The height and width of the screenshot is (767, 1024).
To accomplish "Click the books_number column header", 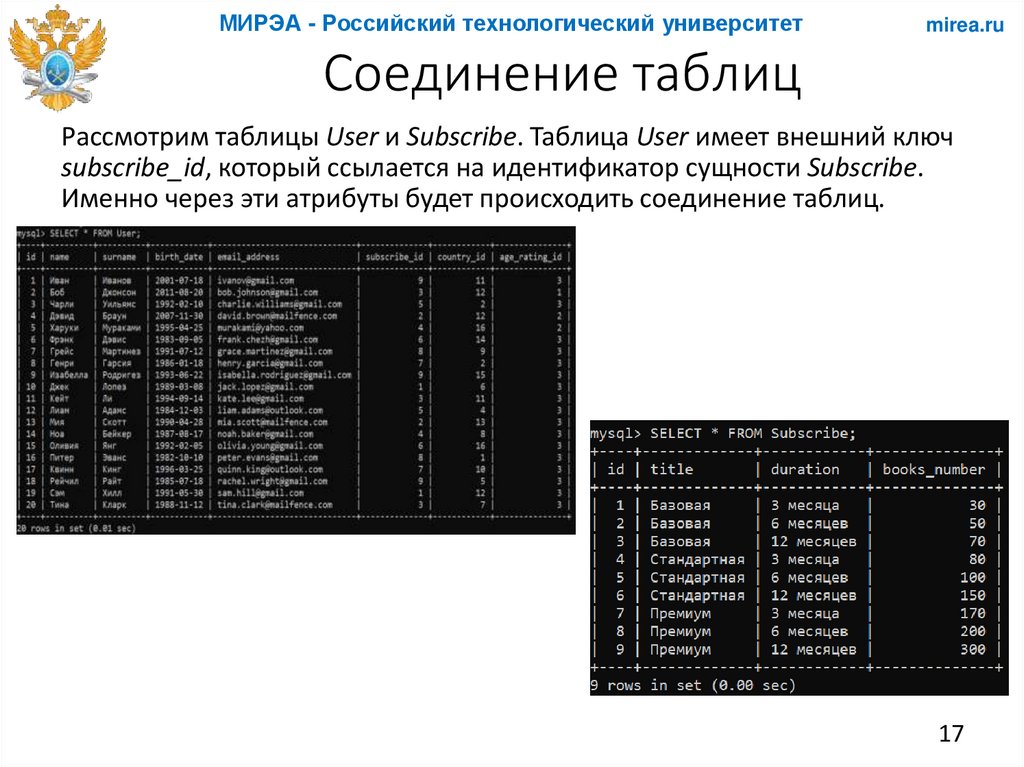I will coord(930,468).
